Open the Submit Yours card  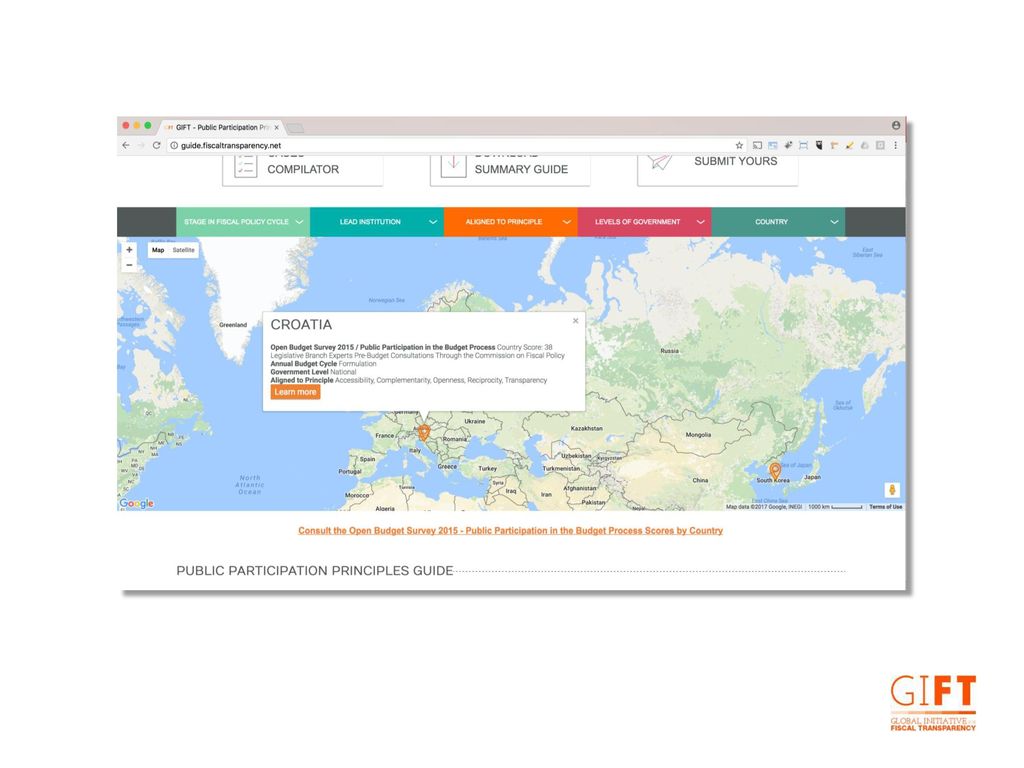(x=718, y=170)
